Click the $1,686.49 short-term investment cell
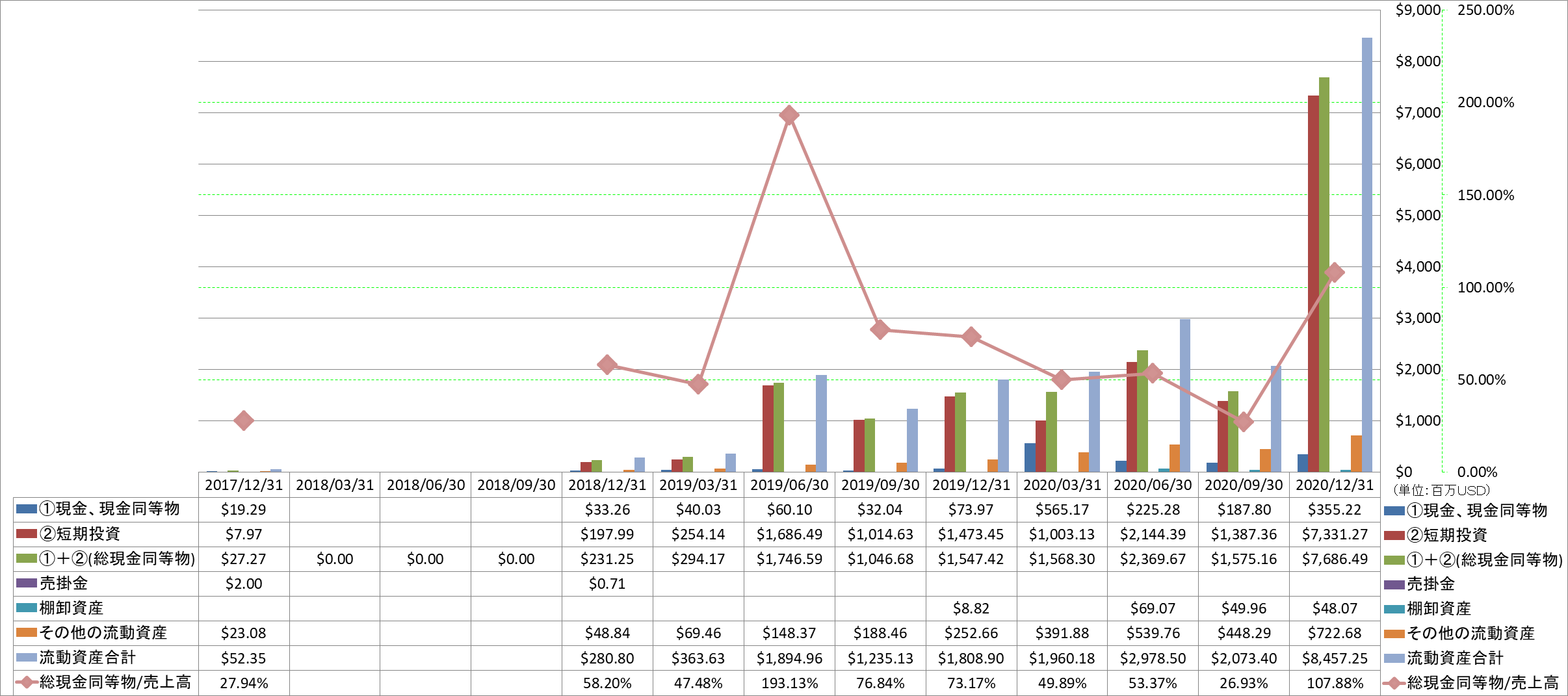The height and width of the screenshot is (696, 1568). [789, 534]
